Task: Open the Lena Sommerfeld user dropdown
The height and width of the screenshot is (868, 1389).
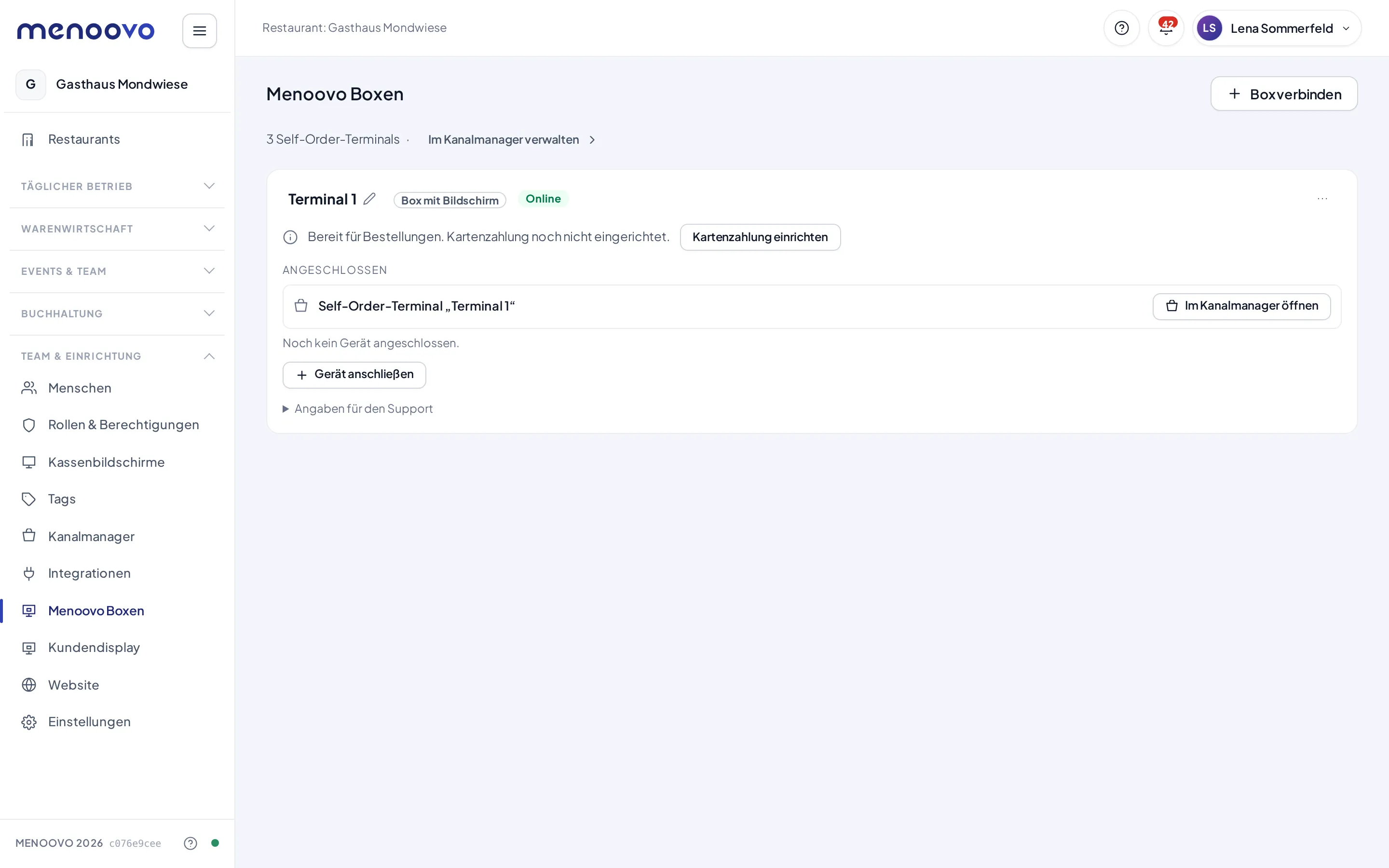Action: 1277,28
